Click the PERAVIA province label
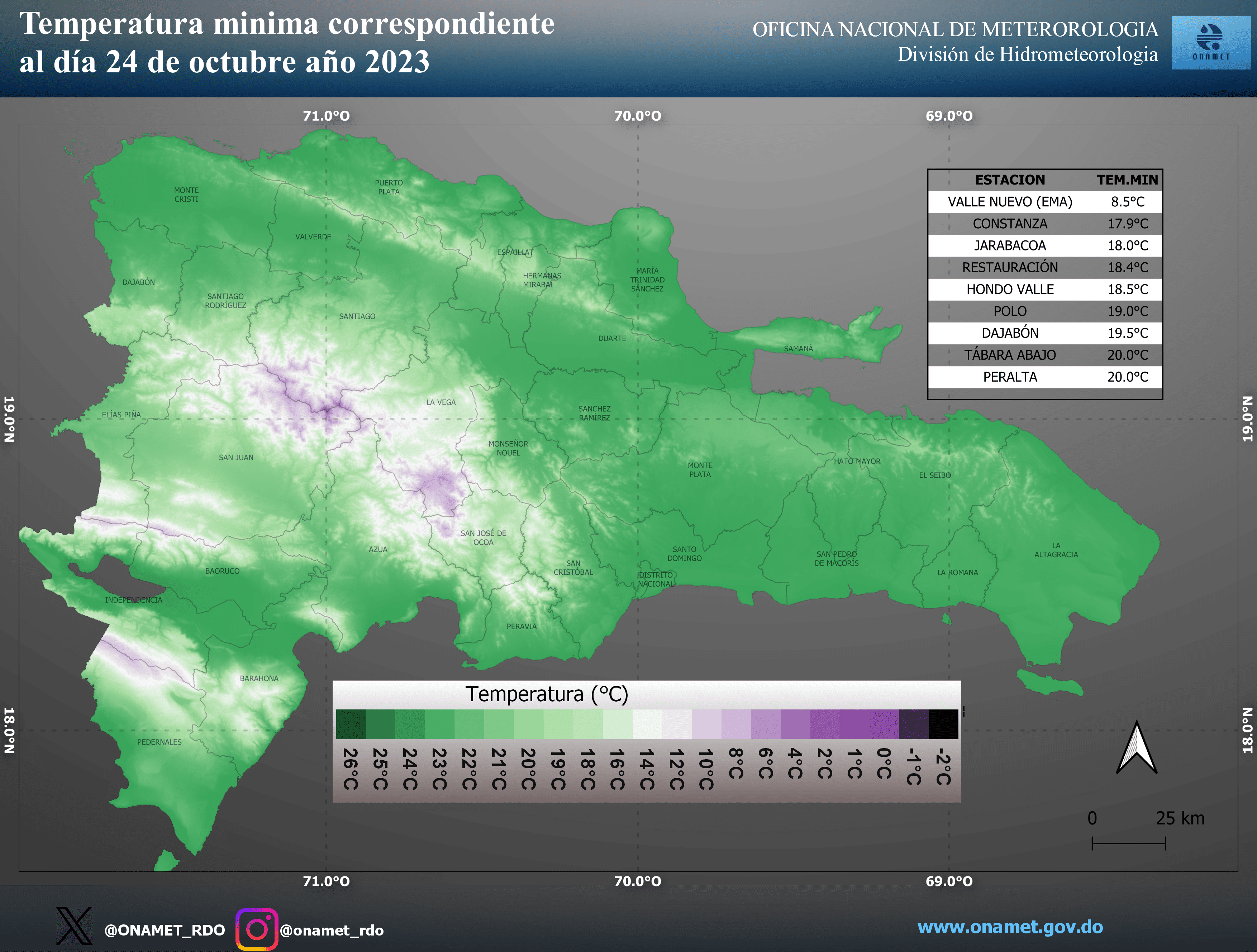 tap(522, 627)
